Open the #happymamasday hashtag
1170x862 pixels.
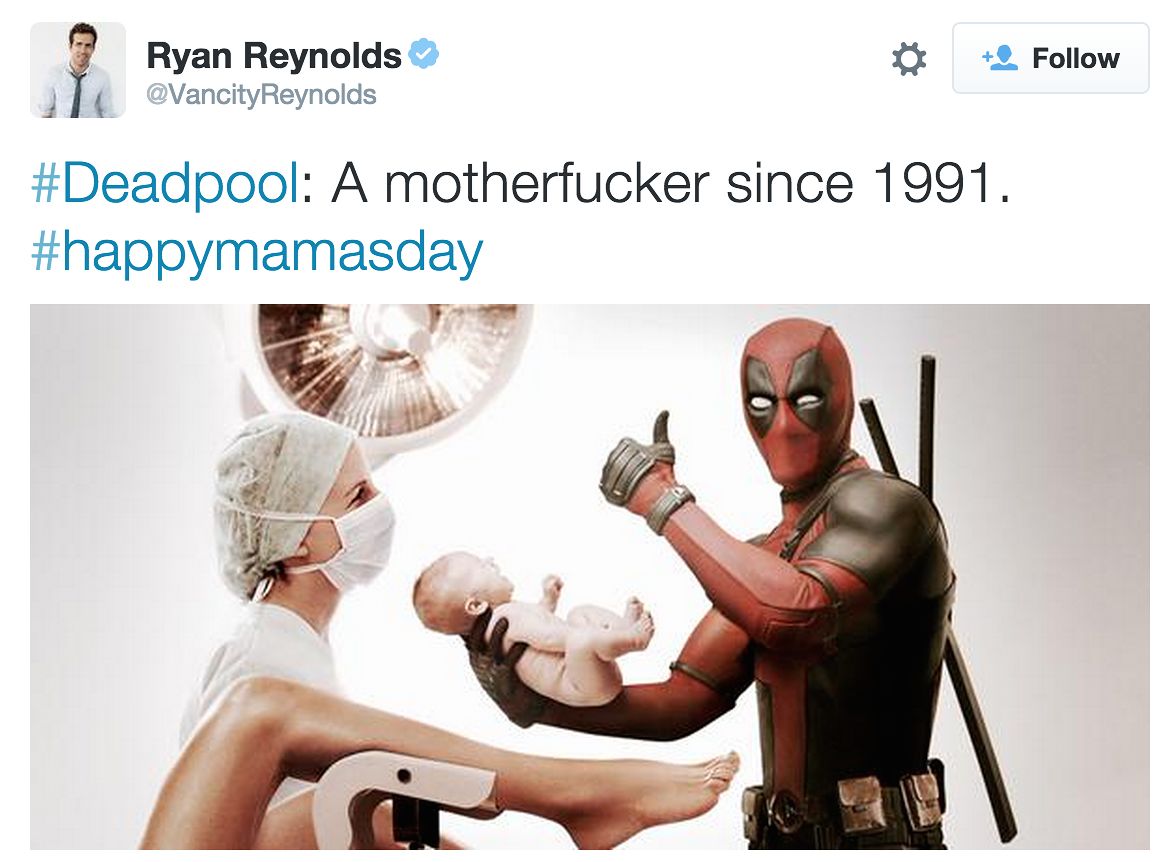tap(257, 253)
